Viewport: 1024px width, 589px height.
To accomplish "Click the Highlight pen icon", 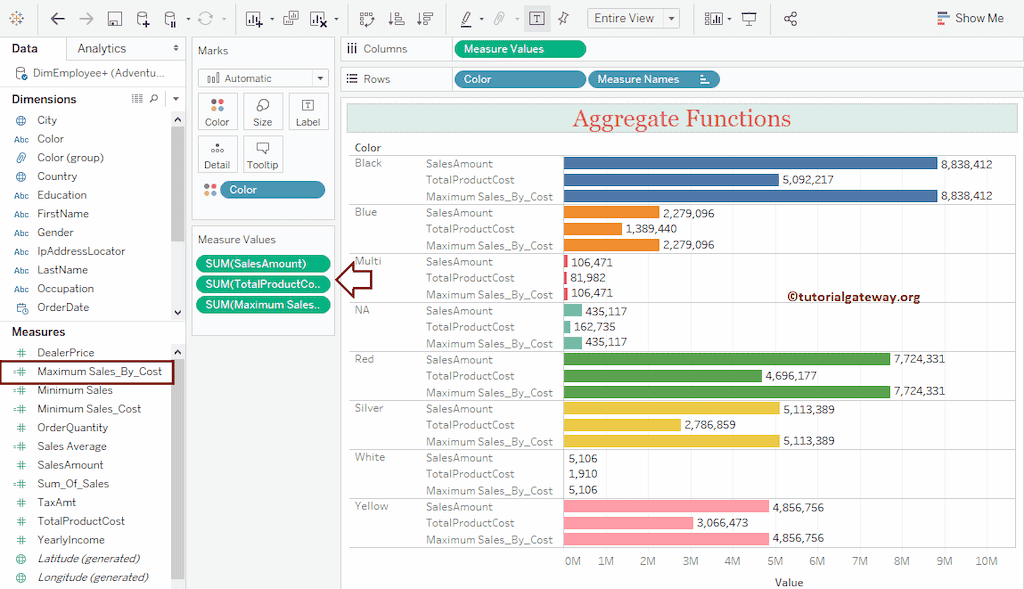I will (x=465, y=19).
